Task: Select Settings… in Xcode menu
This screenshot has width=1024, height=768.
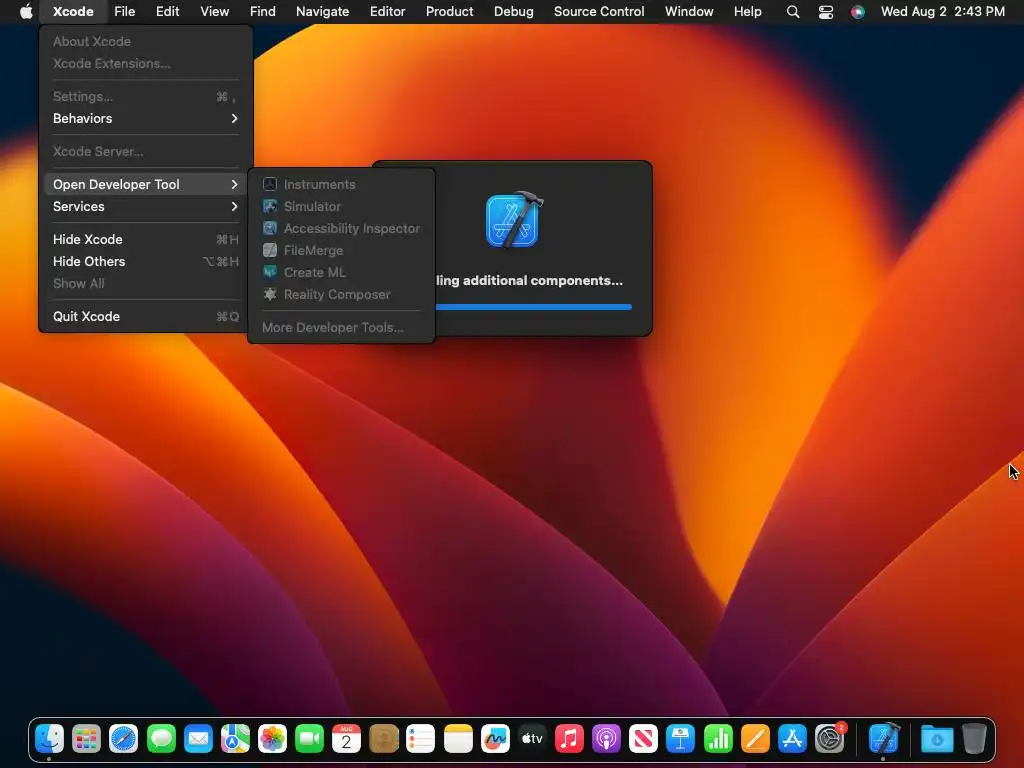Action: [146, 96]
